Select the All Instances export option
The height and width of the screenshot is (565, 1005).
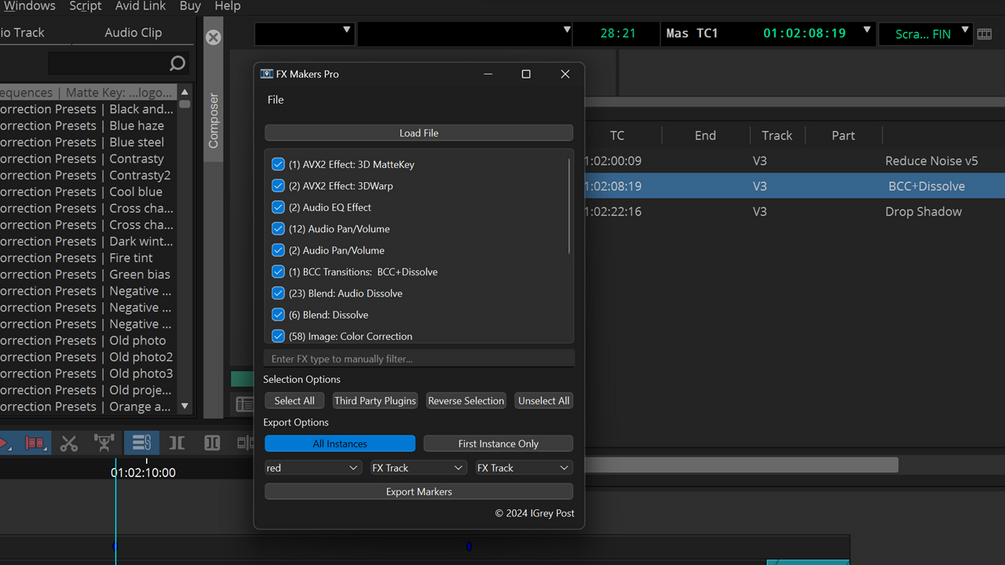(340, 444)
